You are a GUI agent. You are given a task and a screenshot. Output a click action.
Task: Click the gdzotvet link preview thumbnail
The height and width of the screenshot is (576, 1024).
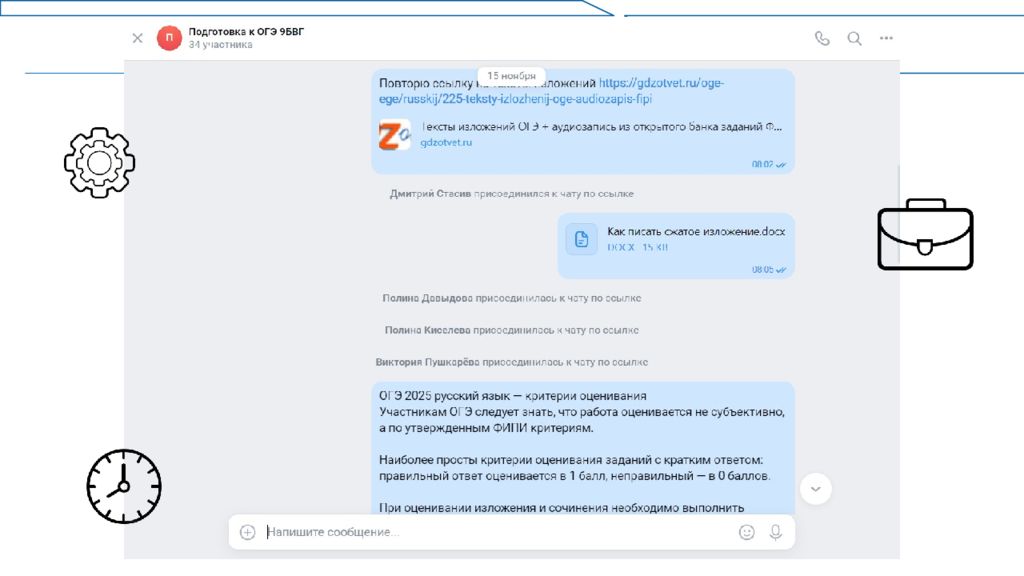pyautogui.click(x=395, y=135)
